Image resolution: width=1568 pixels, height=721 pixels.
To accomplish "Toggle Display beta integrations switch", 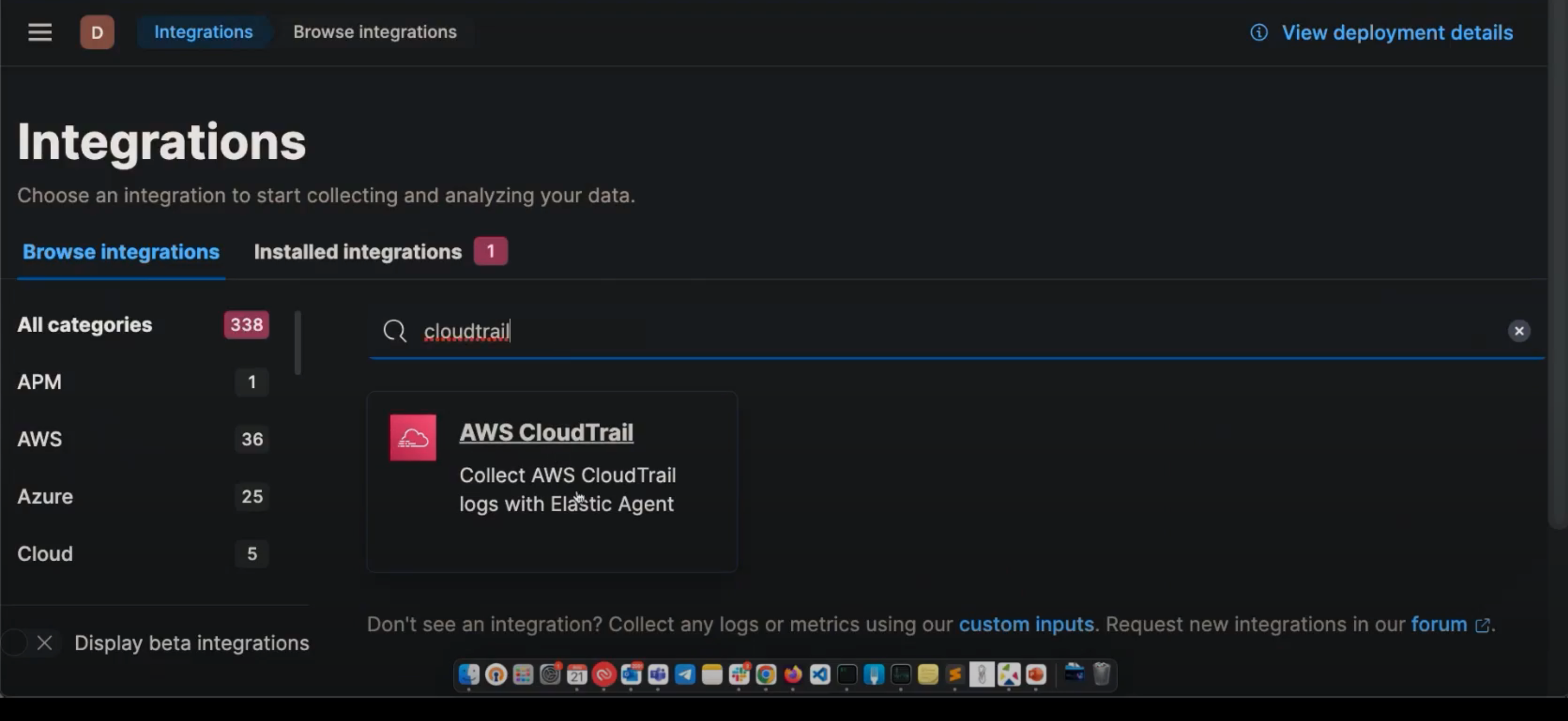I will pos(31,643).
